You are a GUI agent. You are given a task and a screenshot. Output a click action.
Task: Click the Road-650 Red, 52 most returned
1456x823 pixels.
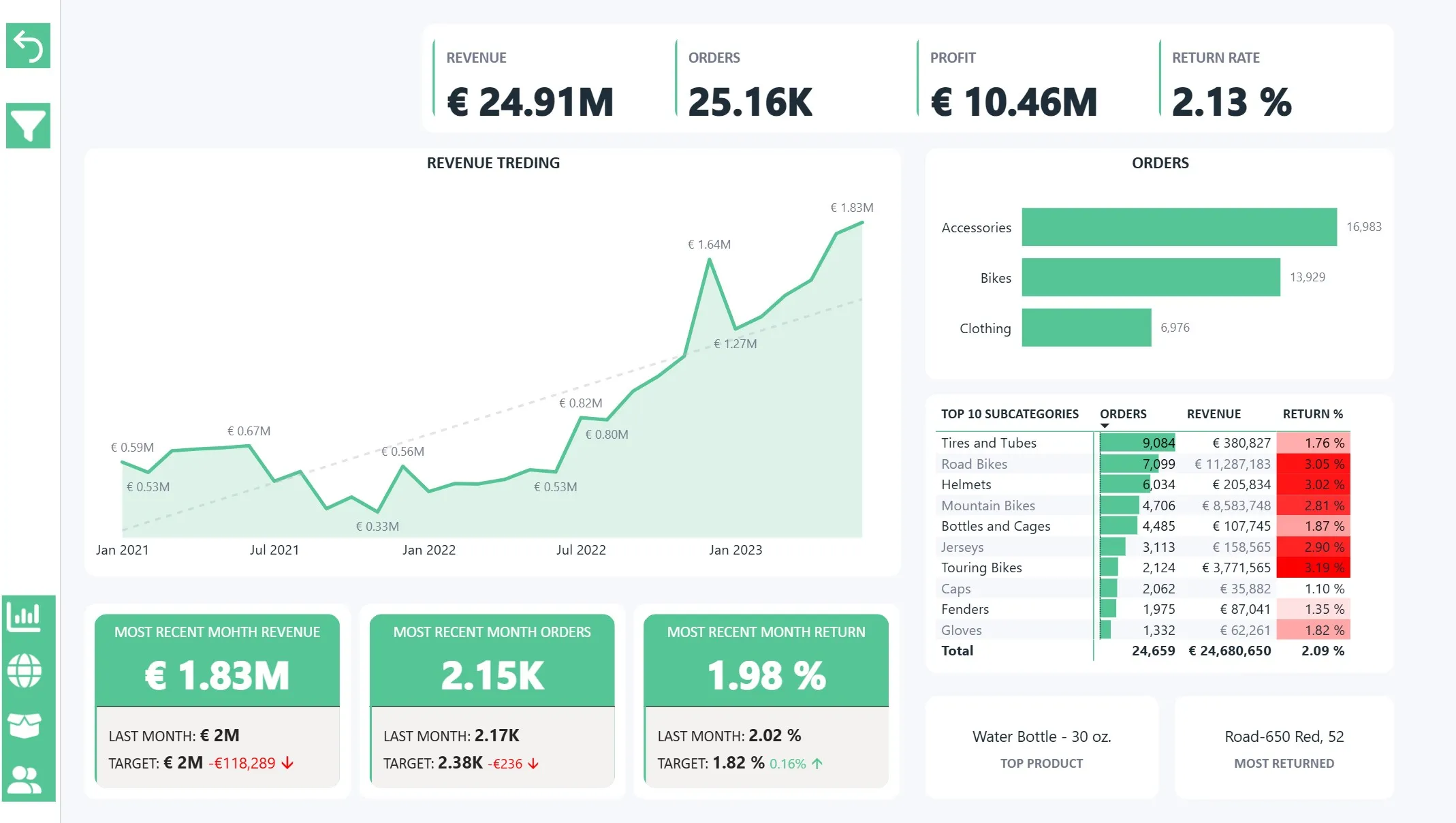click(1284, 736)
